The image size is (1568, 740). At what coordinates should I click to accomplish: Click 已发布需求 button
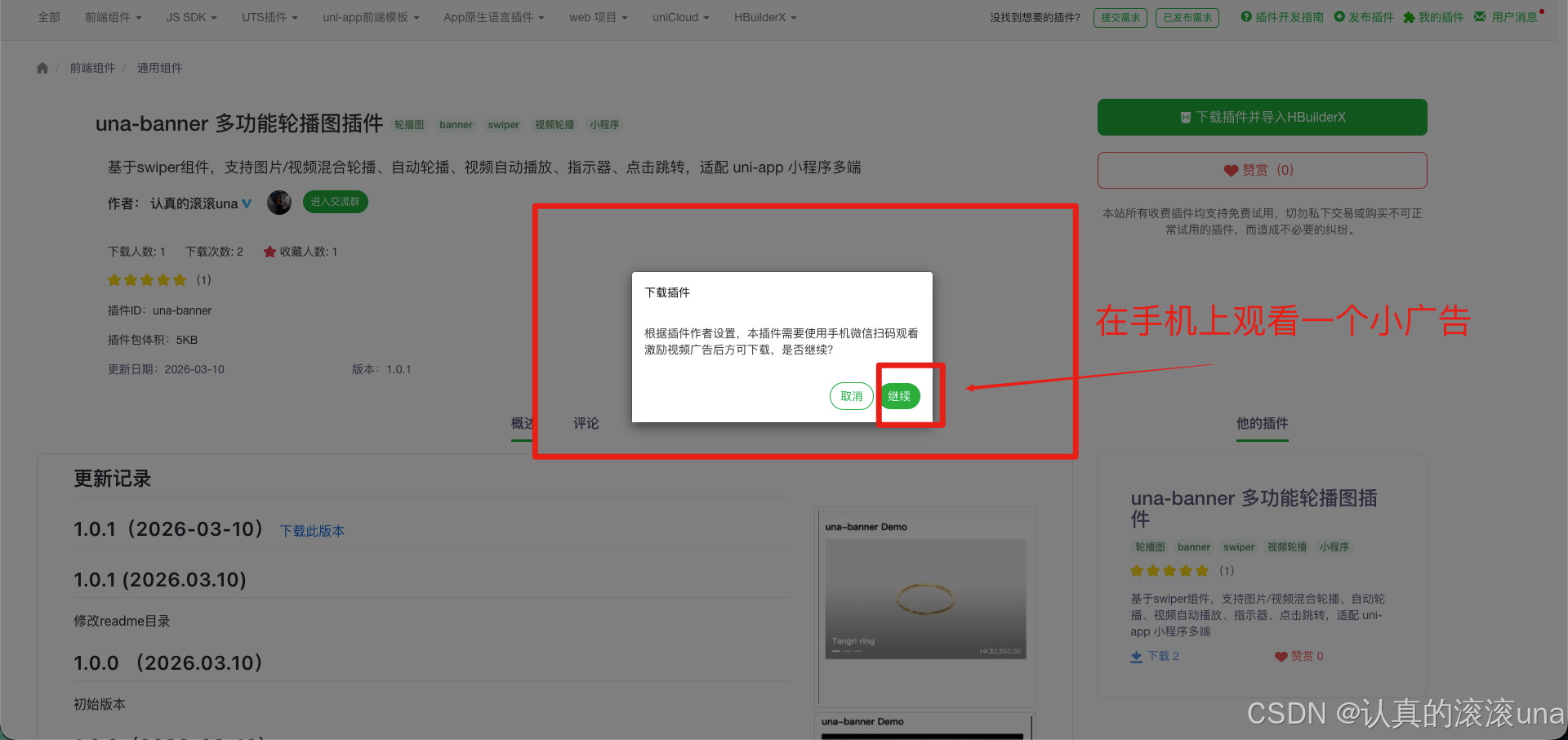(1187, 17)
